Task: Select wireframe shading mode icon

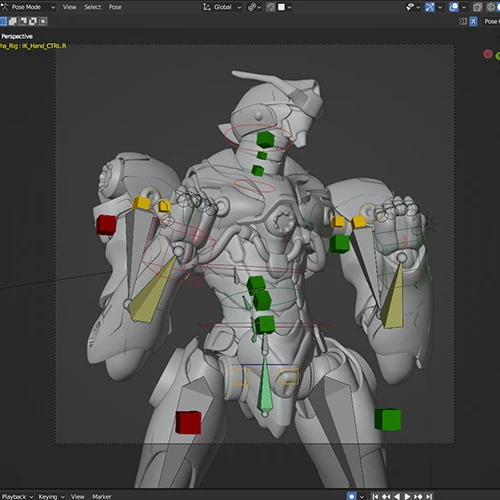Action: (x=491, y=7)
